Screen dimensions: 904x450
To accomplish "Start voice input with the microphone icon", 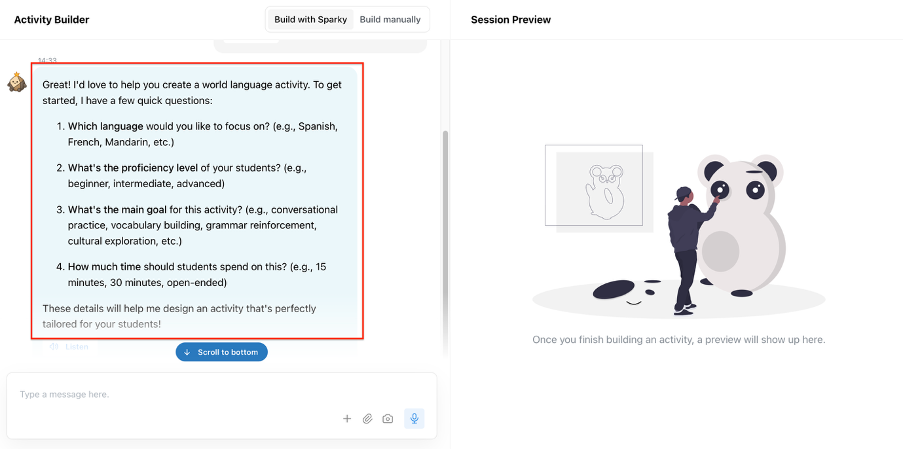I will tap(414, 419).
